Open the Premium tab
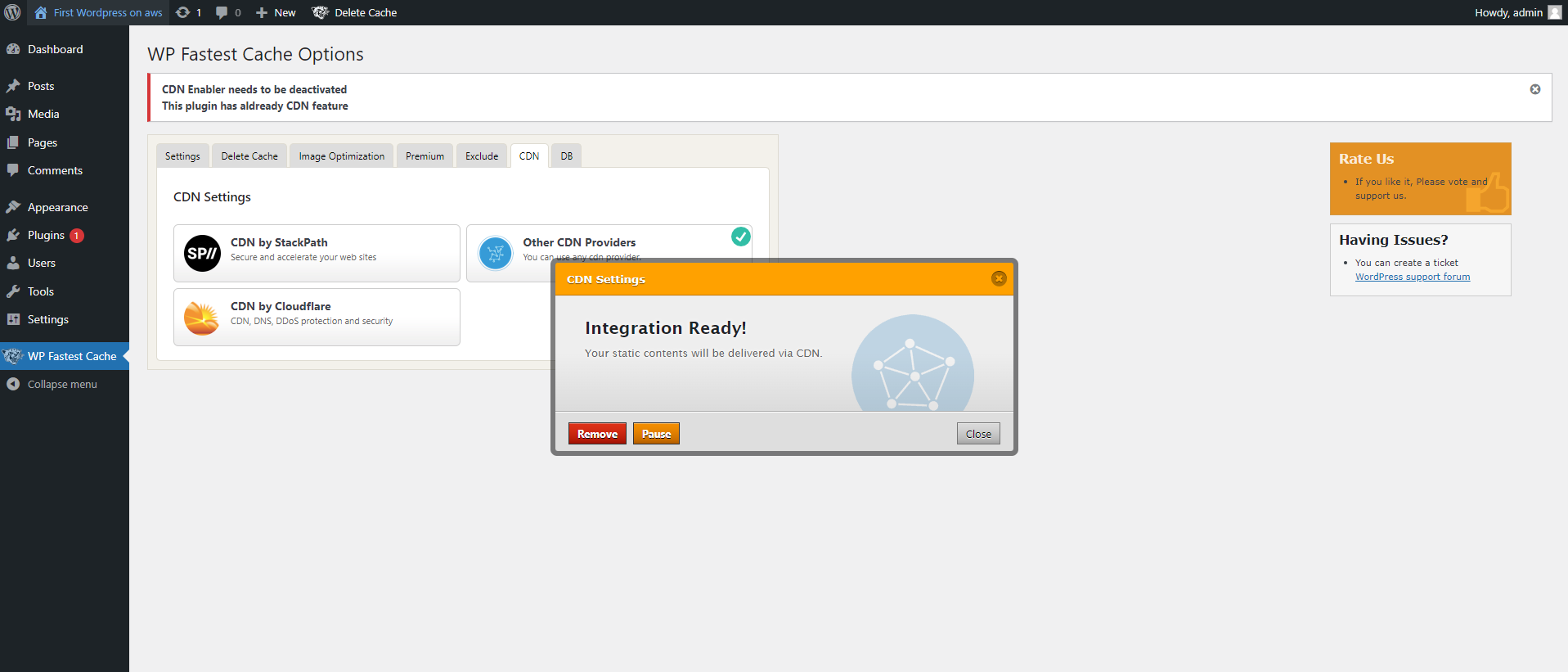 tap(425, 156)
